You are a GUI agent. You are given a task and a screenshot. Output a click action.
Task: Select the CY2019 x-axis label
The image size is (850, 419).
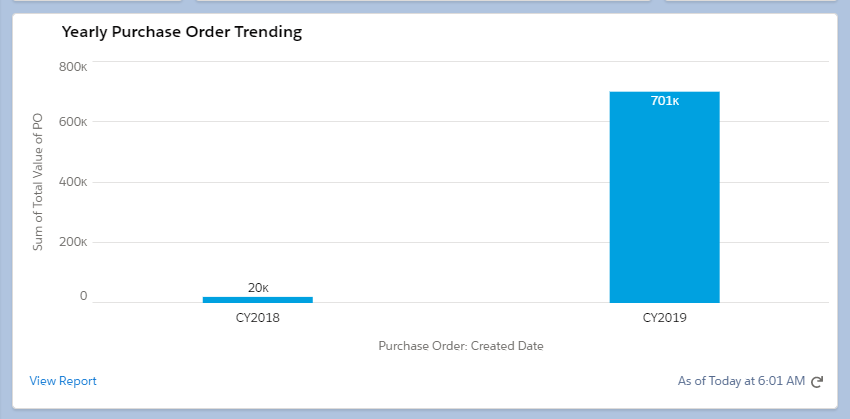point(664,319)
